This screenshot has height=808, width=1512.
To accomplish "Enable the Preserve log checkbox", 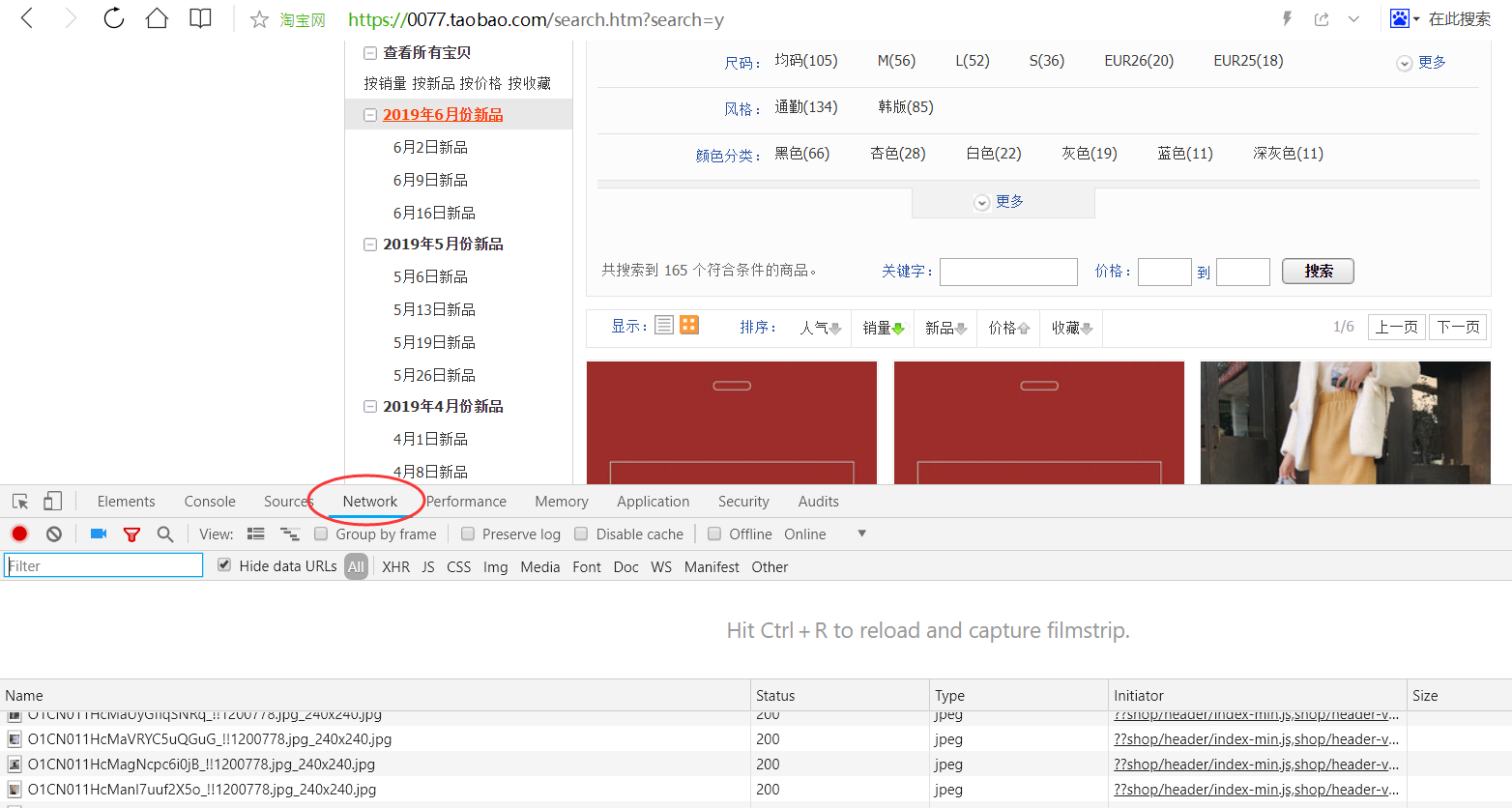I will [x=468, y=534].
